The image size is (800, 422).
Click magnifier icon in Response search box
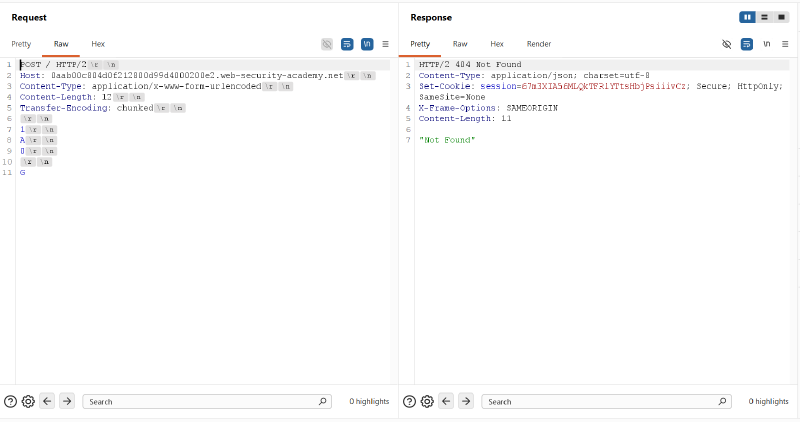722,402
